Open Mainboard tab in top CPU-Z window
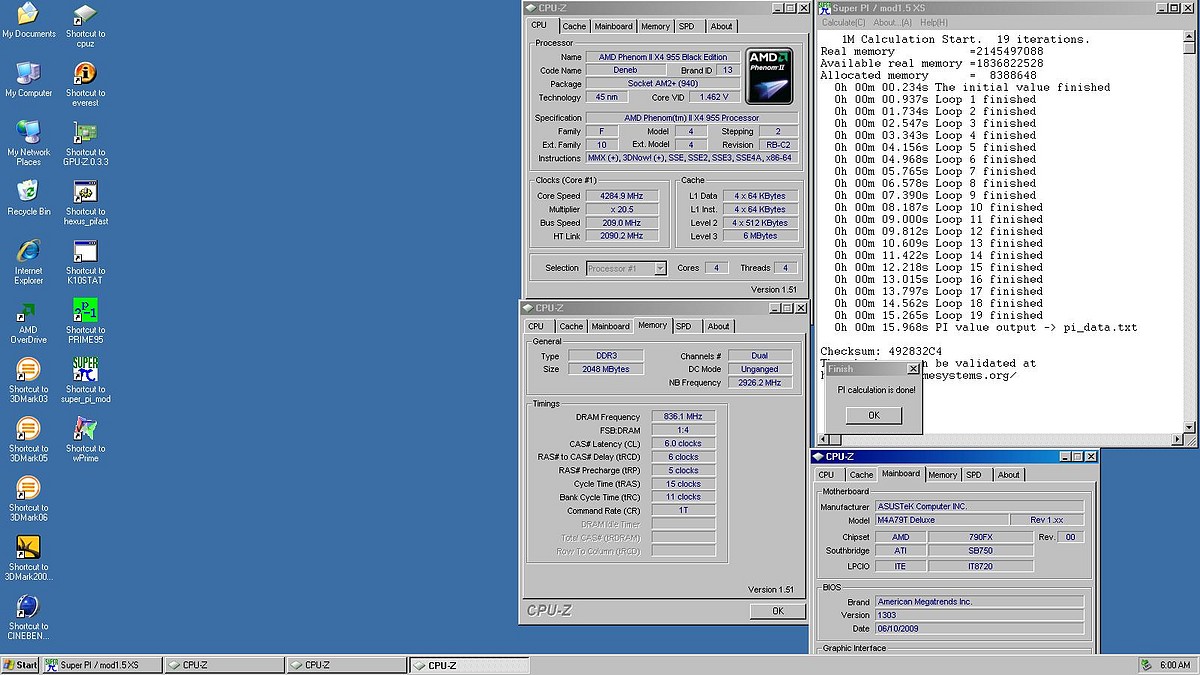This screenshot has height=675, width=1200. pos(613,26)
